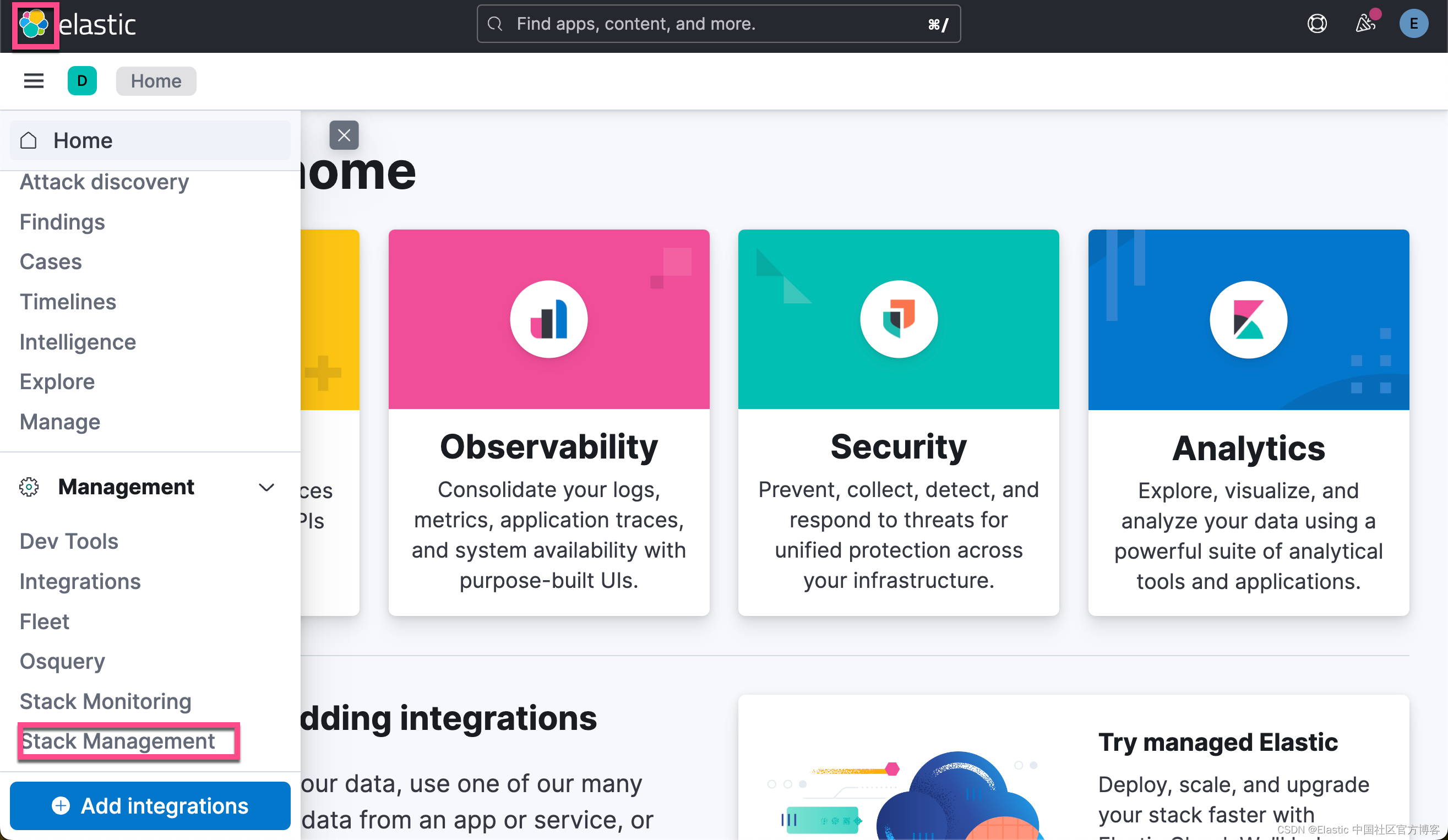Open Fleet from the sidebar
1448x840 pixels.
click(43, 621)
